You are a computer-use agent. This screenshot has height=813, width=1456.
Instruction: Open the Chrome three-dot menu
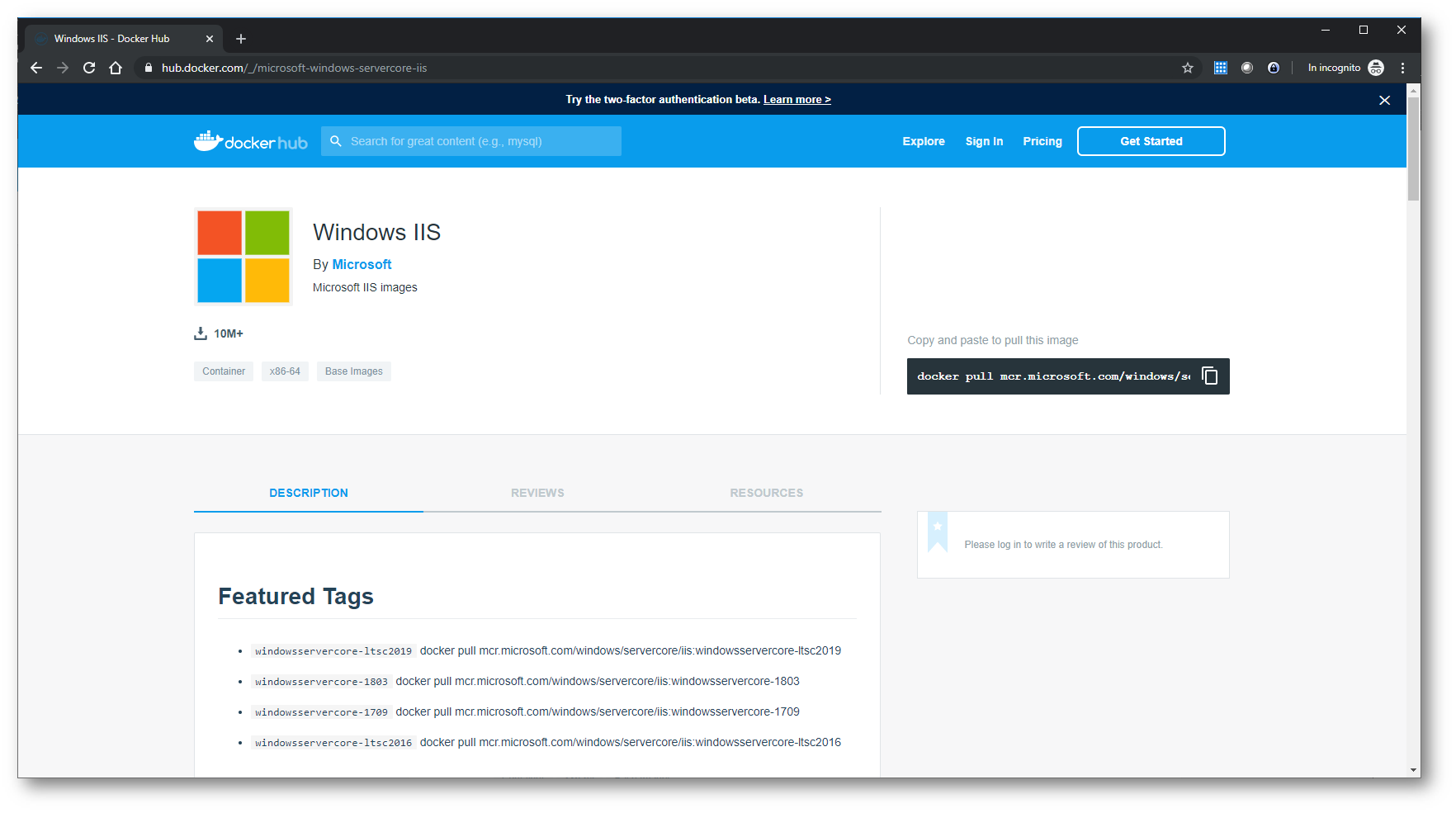coord(1402,68)
